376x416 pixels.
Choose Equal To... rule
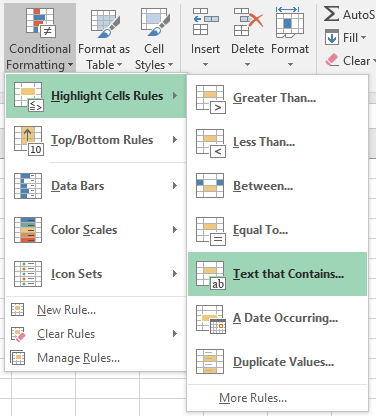coord(277,230)
